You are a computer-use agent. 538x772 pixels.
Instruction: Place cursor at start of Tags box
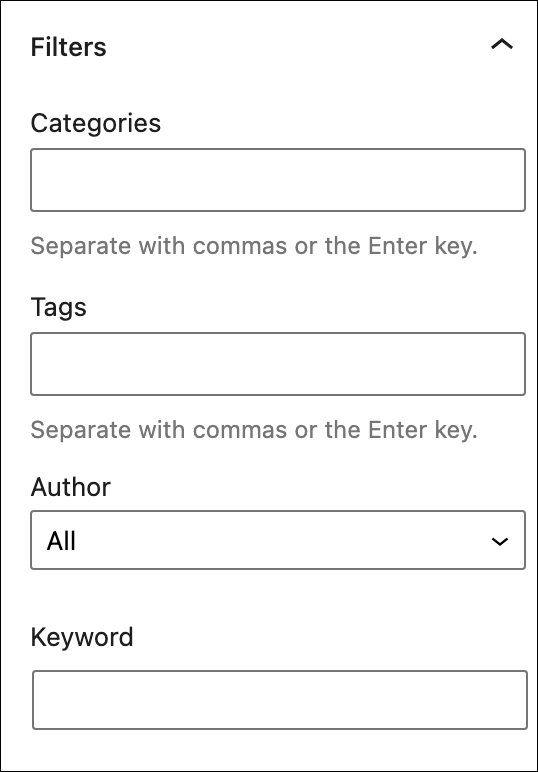pyautogui.click(x=40, y=364)
